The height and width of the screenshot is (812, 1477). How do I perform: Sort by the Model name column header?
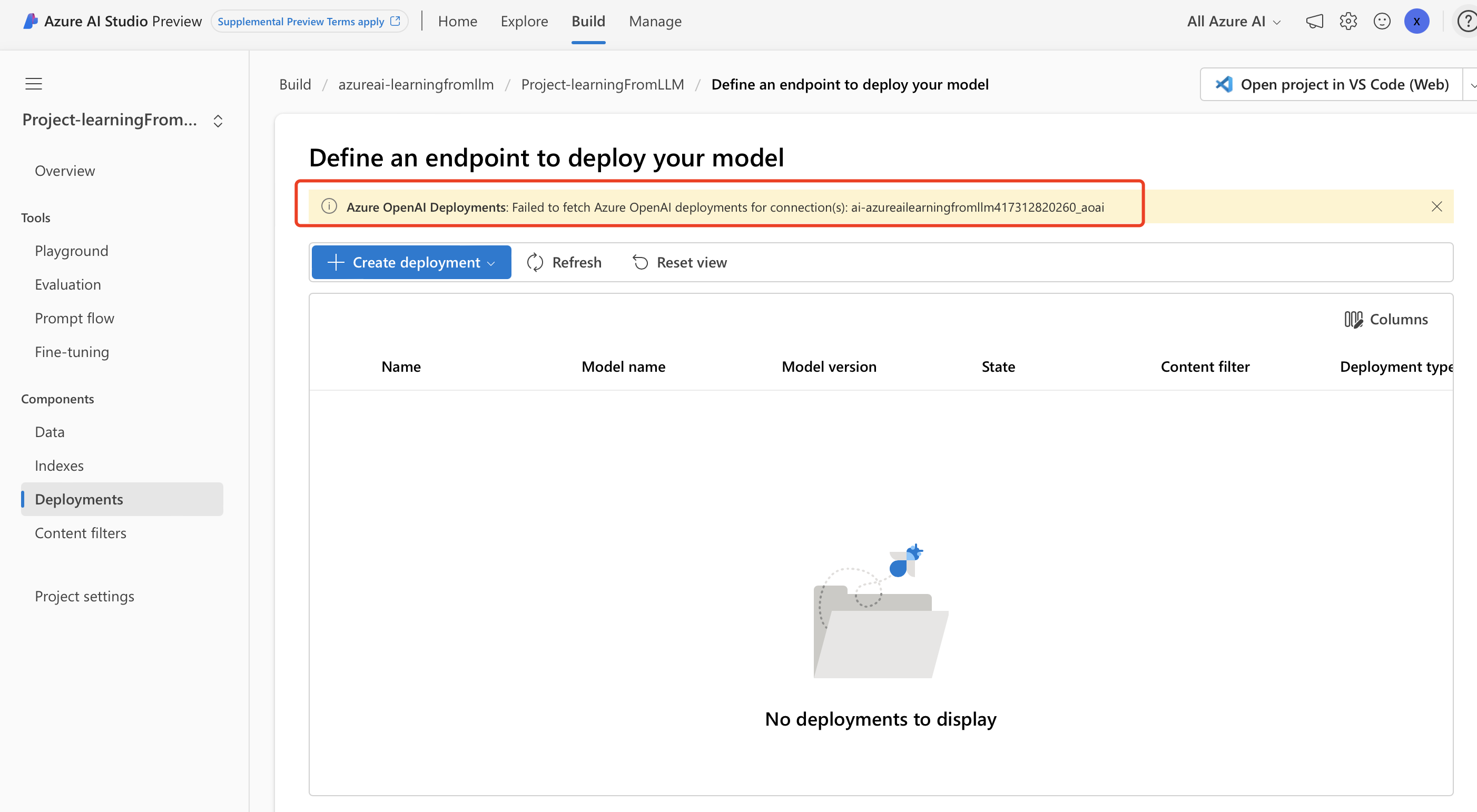point(623,367)
